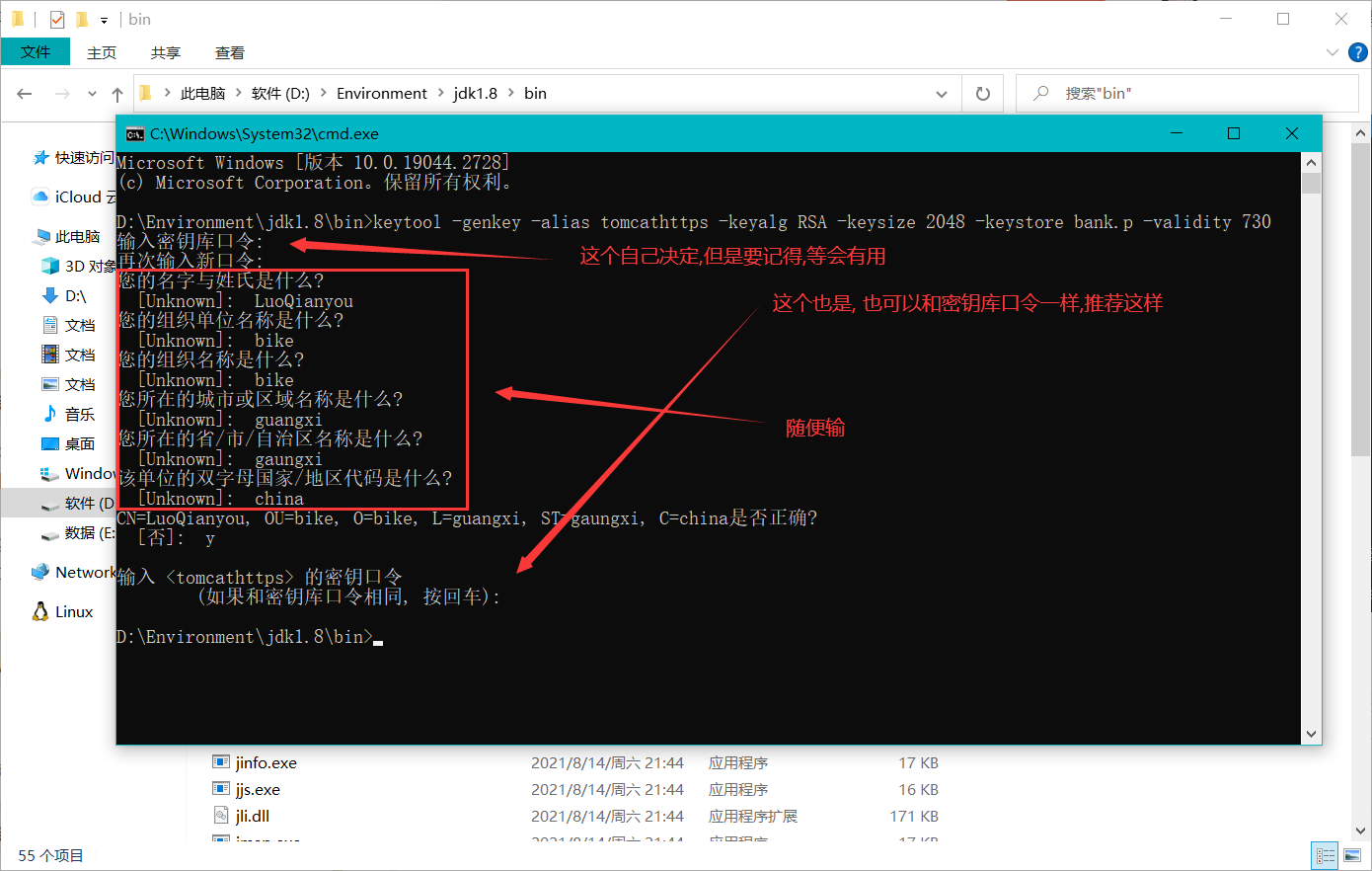Switch to large thumbnails view icon
The height and width of the screenshot is (871, 1372).
1352,856
